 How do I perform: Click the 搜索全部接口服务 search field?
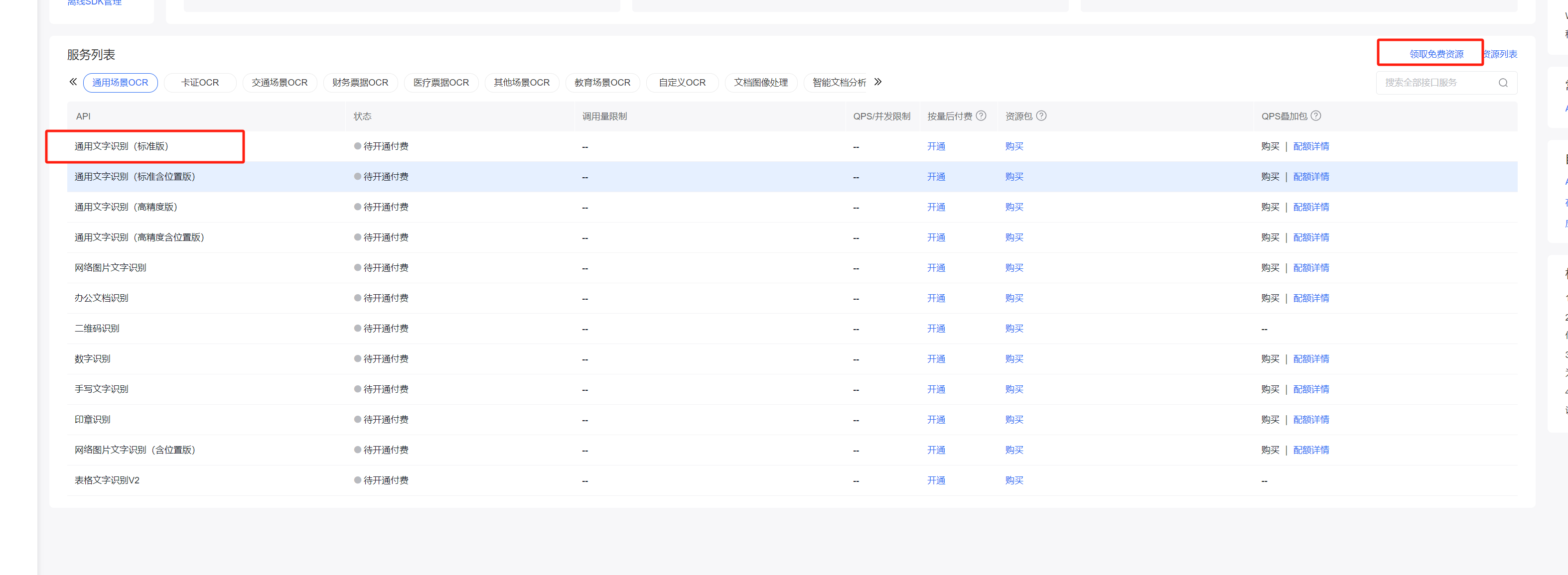[1446, 83]
